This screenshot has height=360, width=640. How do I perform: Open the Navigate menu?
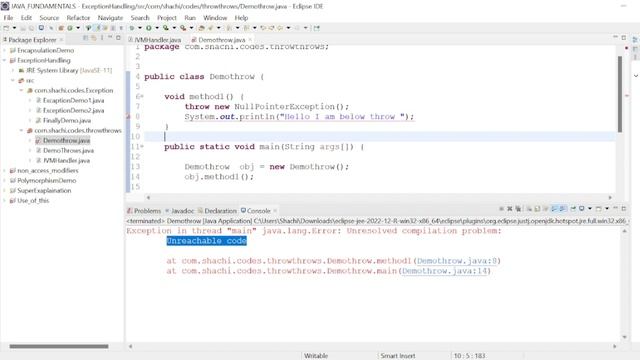click(110, 18)
